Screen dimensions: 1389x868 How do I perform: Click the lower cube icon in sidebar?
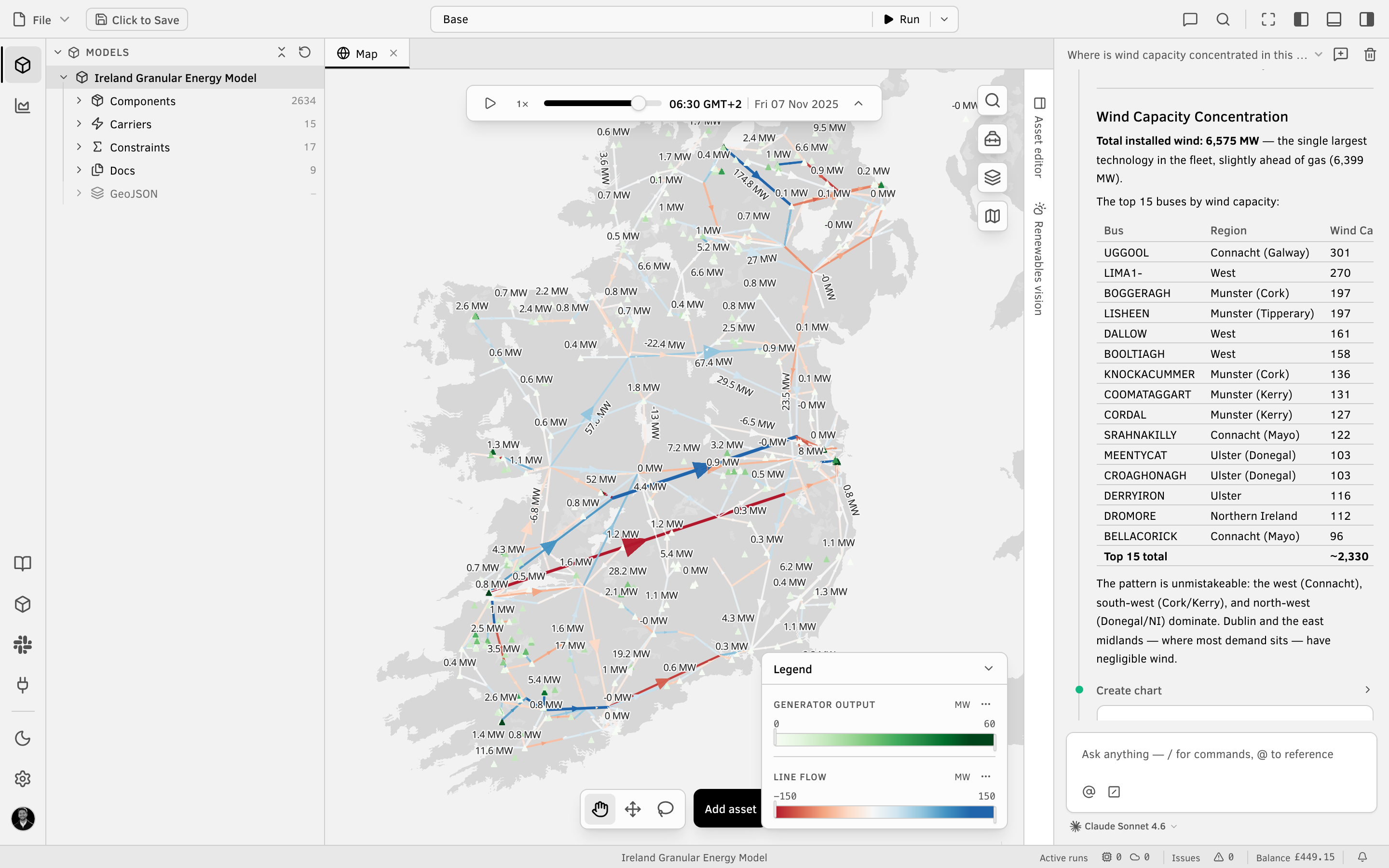pos(23,604)
